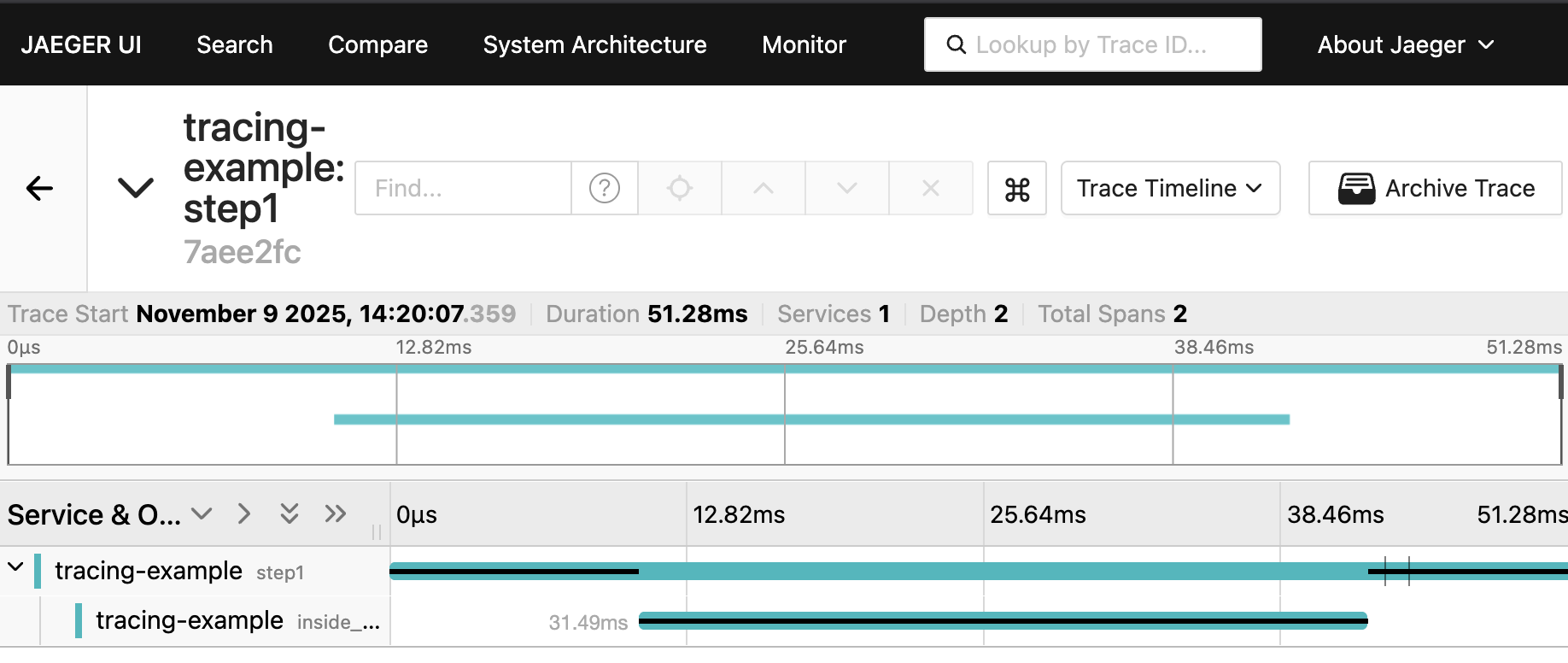The image size is (1568, 663).
Task: Clear the find search with X icon
Action: click(x=931, y=188)
